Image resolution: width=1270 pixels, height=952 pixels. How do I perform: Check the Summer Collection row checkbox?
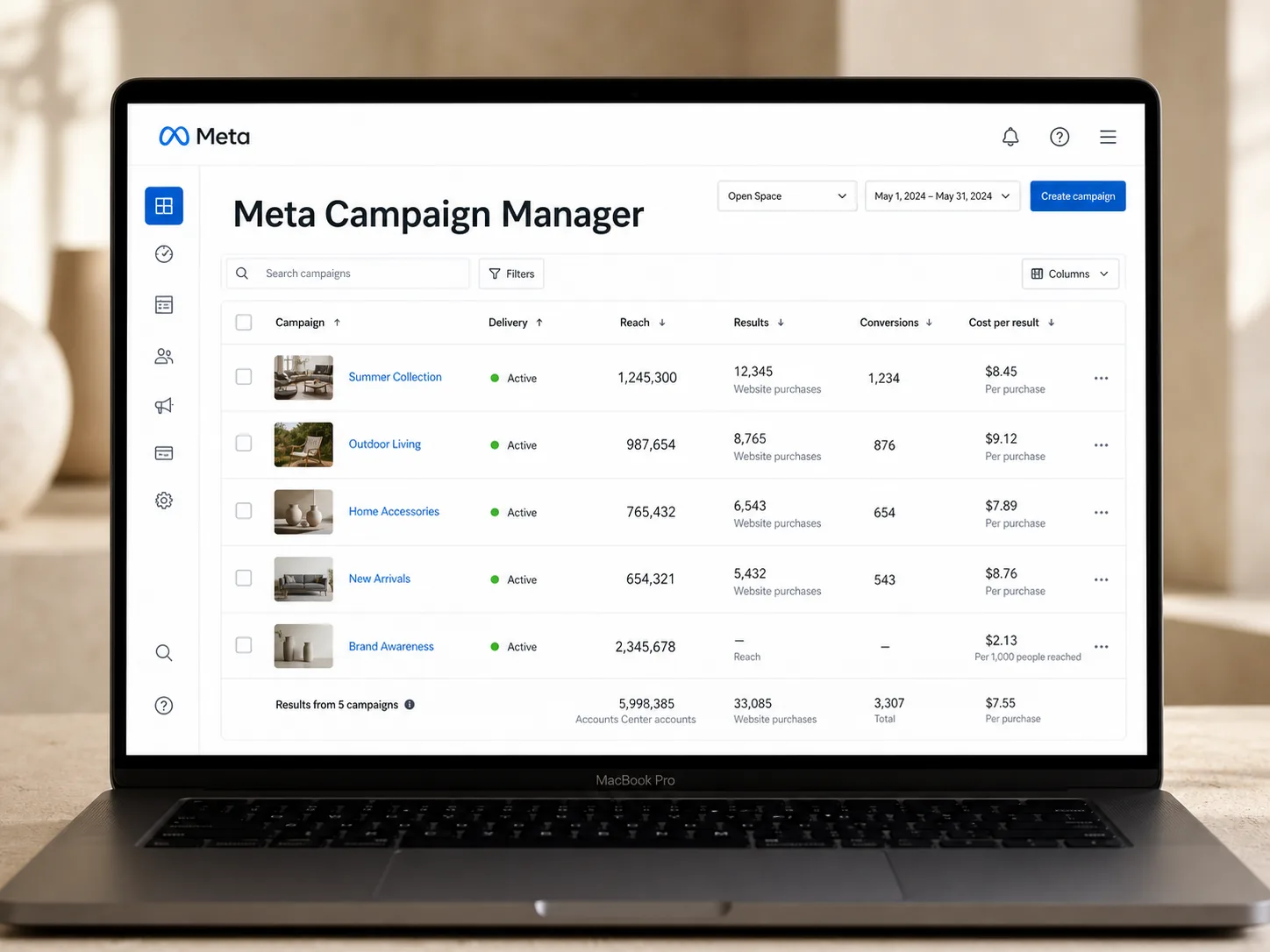(x=244, y=376)
